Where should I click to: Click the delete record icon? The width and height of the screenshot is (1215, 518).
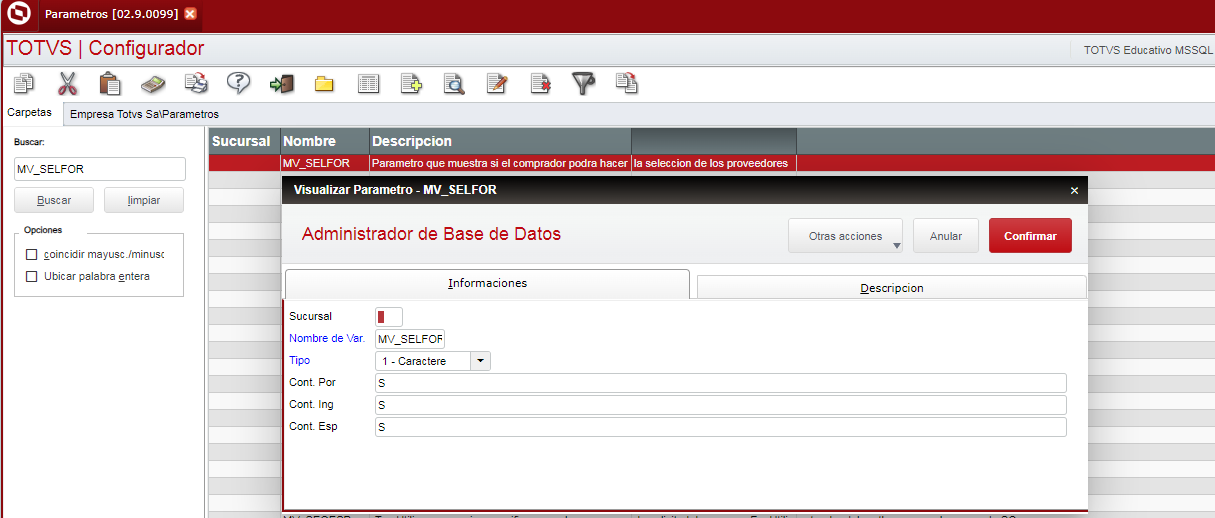pyautogui.click(x=540, y=84)
